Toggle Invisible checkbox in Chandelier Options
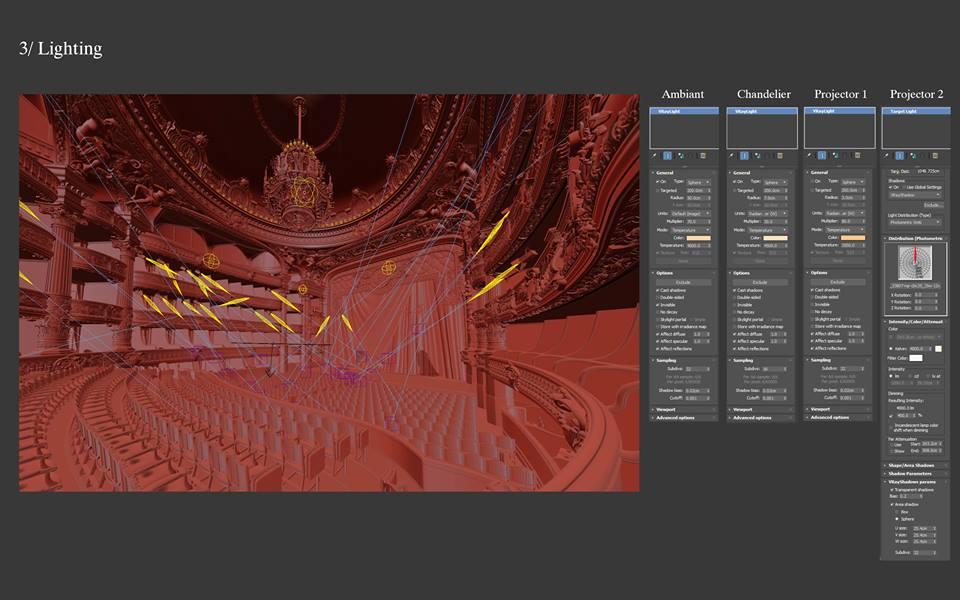The height and width of the screenshot is (600, 960). [735, 305]
